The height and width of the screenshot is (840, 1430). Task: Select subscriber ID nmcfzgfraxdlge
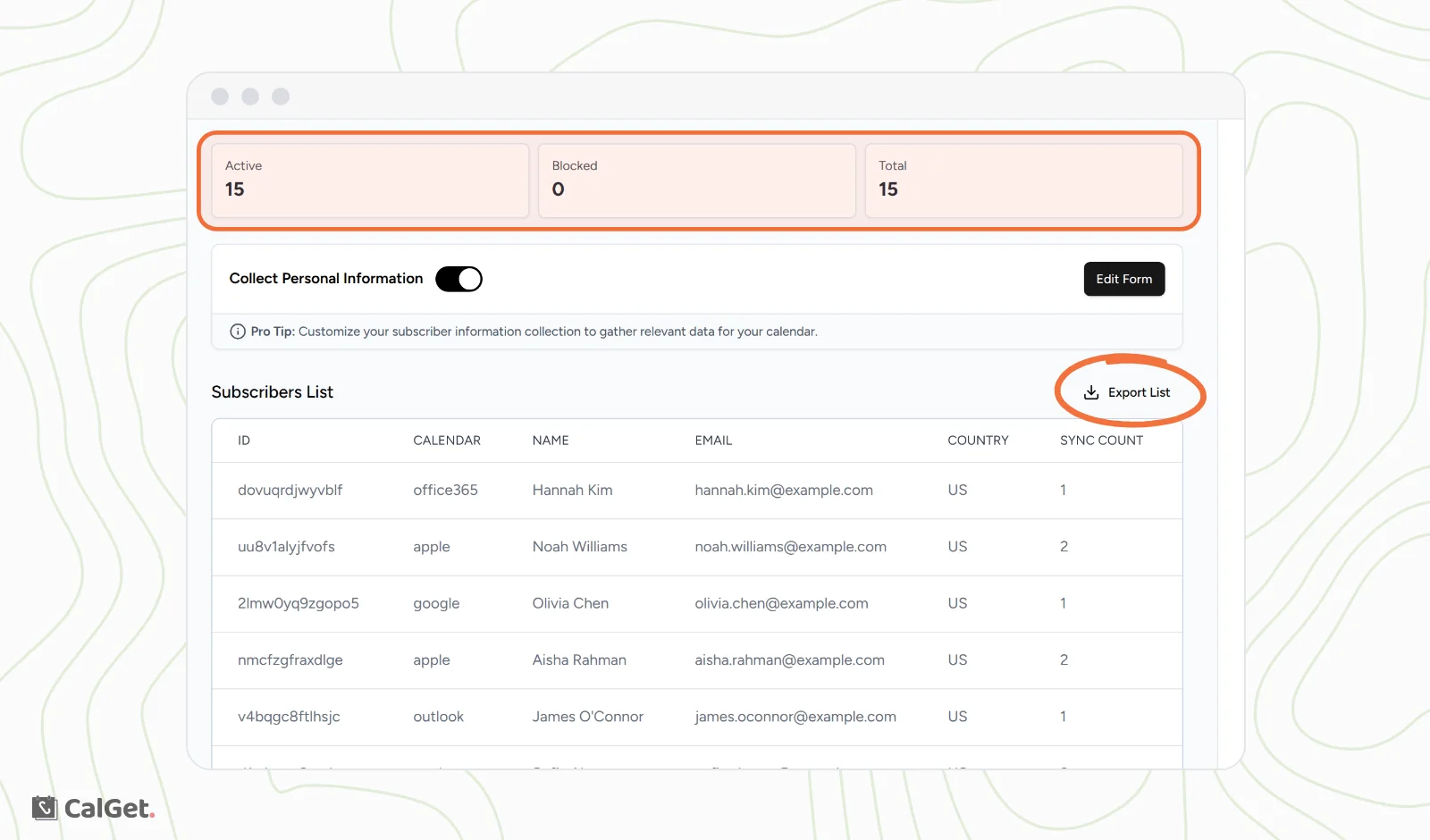pyautogui.click(x=290, y=660)
